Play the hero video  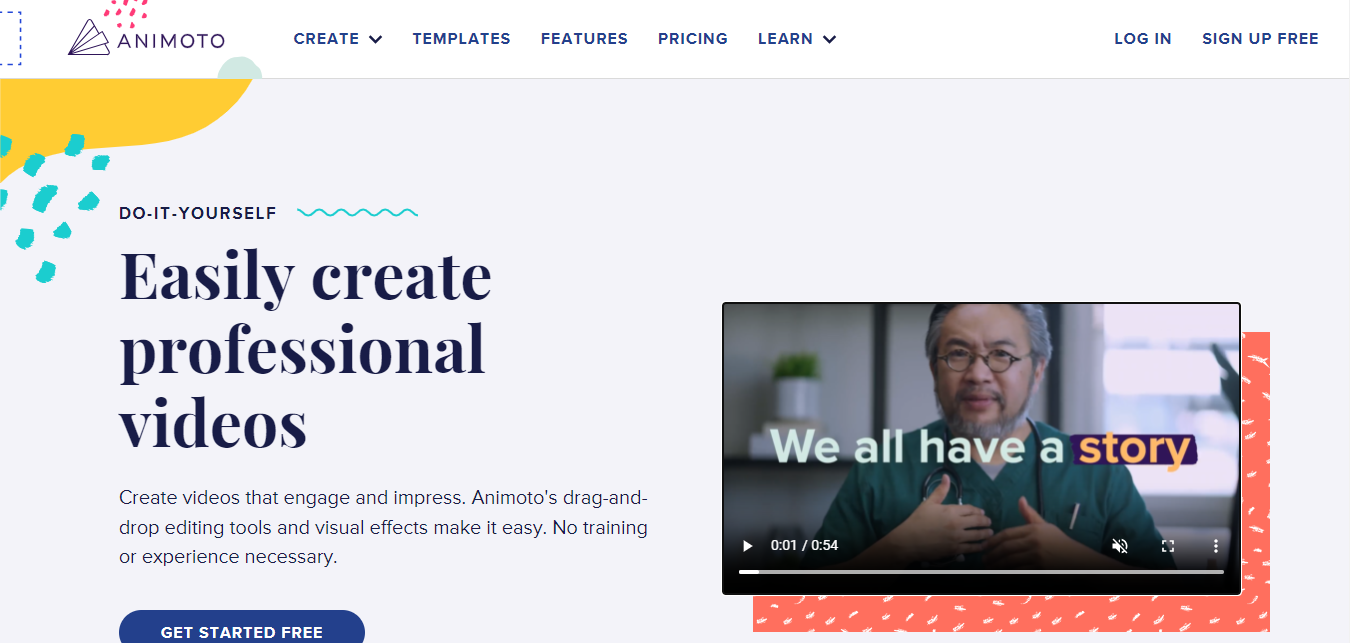[747, 546]
